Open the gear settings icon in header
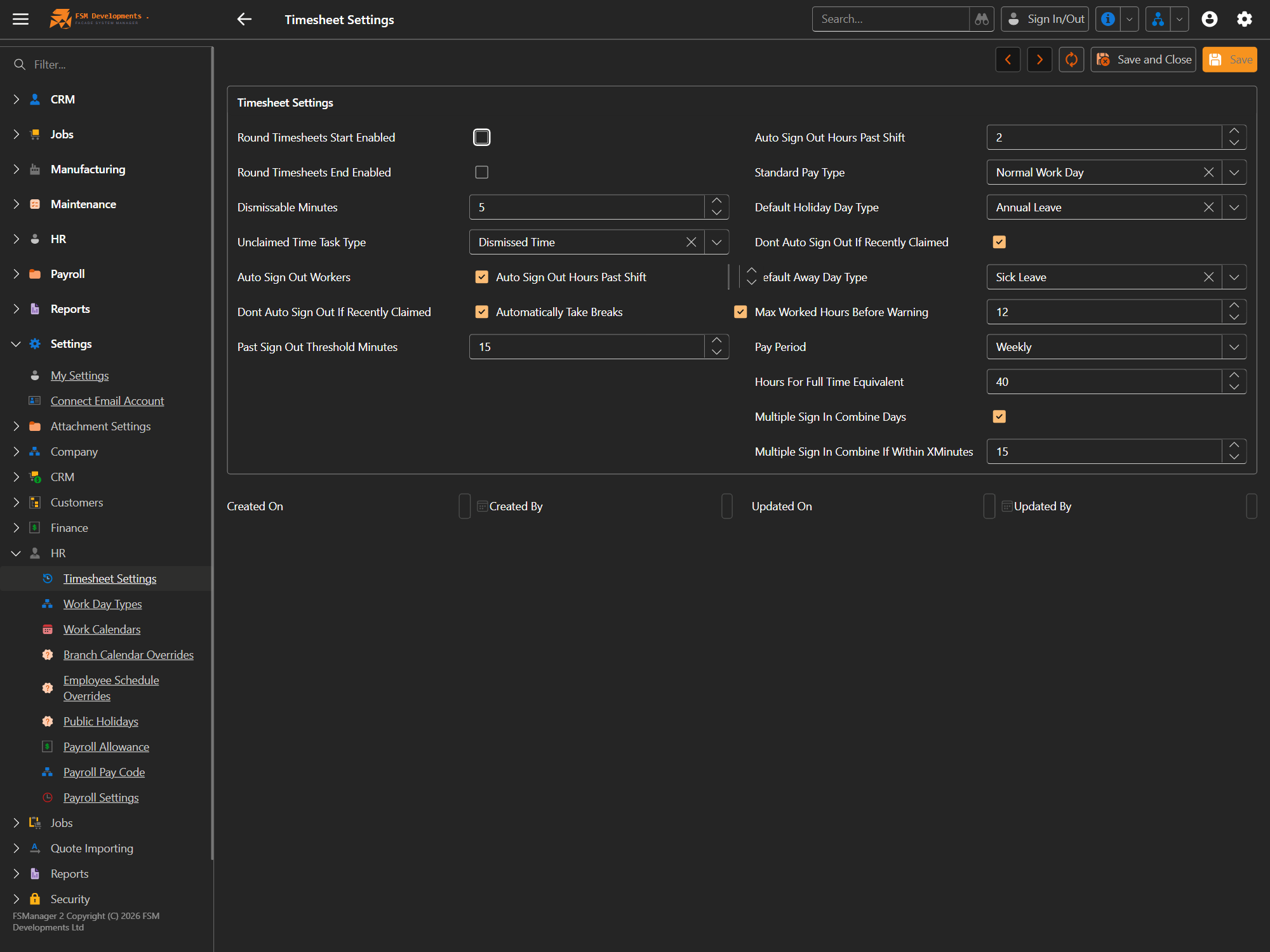The width and height of the screenshot is (1270, 952). (1245, 19)
